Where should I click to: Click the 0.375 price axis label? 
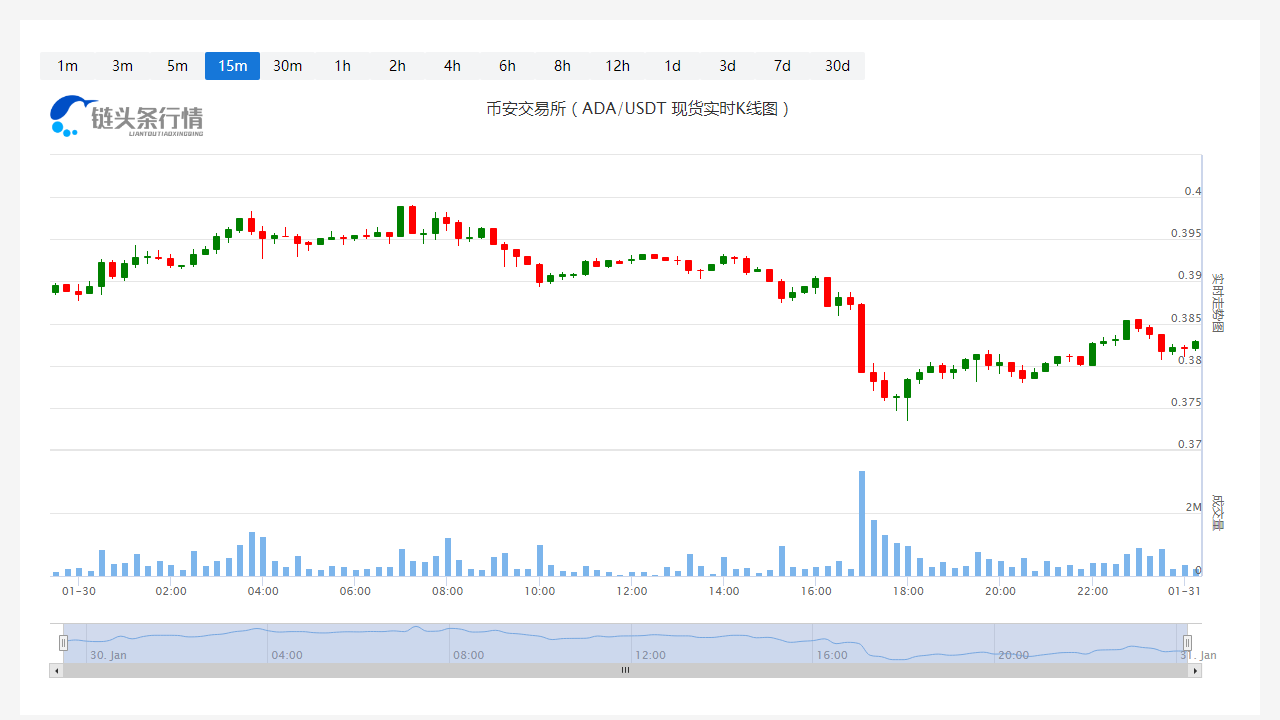pos(1186,402)
